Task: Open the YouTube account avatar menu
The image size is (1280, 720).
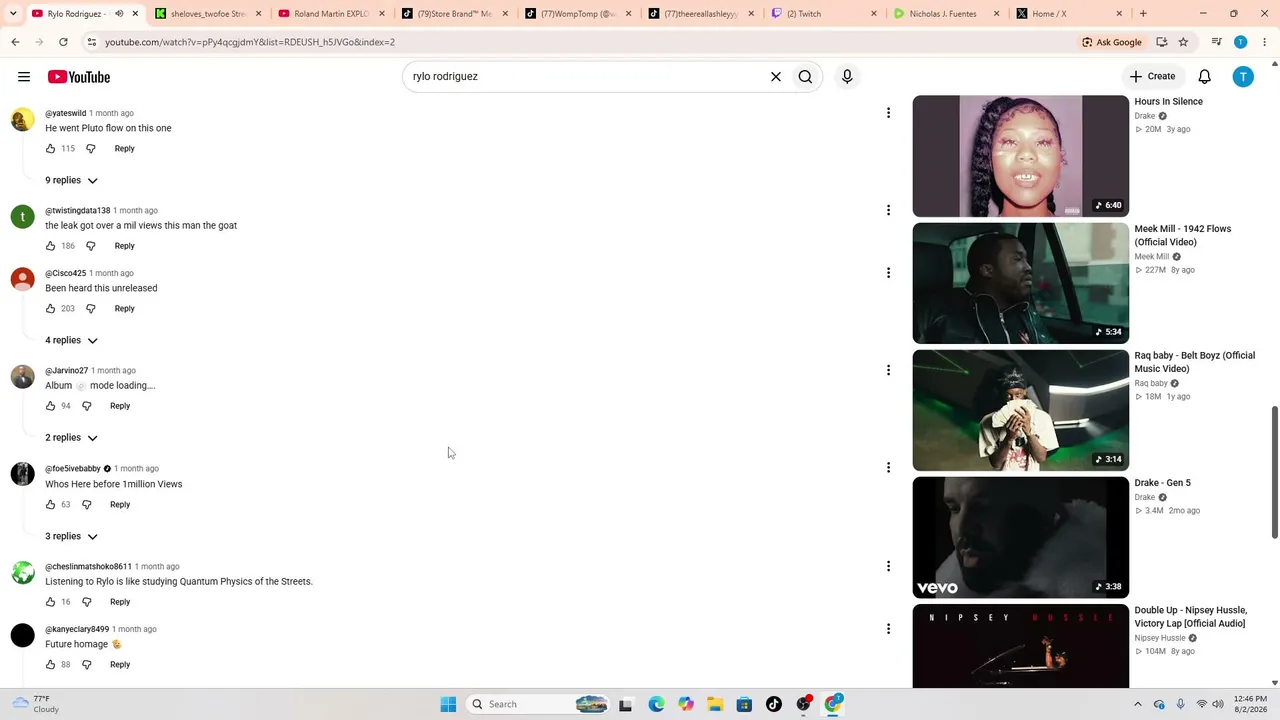Action: pos(1243,77)
